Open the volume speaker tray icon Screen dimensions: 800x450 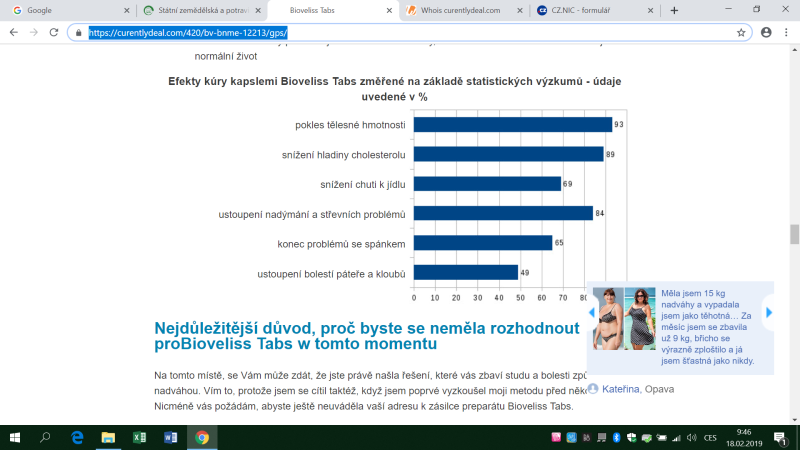(x=692, y=437)
